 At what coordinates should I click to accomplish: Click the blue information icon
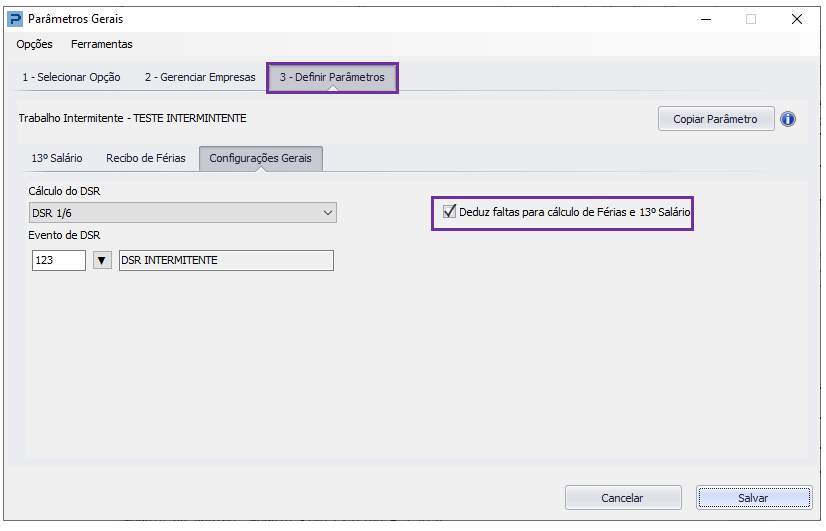pyautogui.click(x=788, y=119)
